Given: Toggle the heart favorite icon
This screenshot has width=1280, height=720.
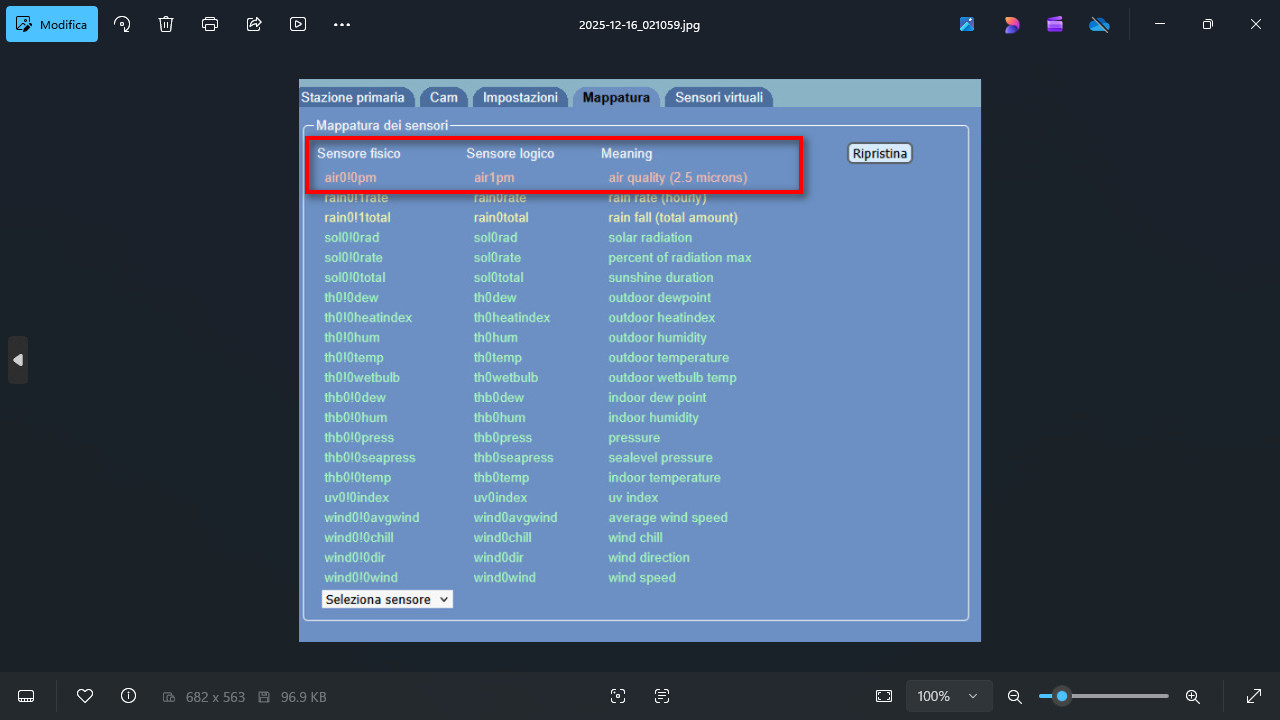Looking at the screenshot, I should tap(85, 696).
